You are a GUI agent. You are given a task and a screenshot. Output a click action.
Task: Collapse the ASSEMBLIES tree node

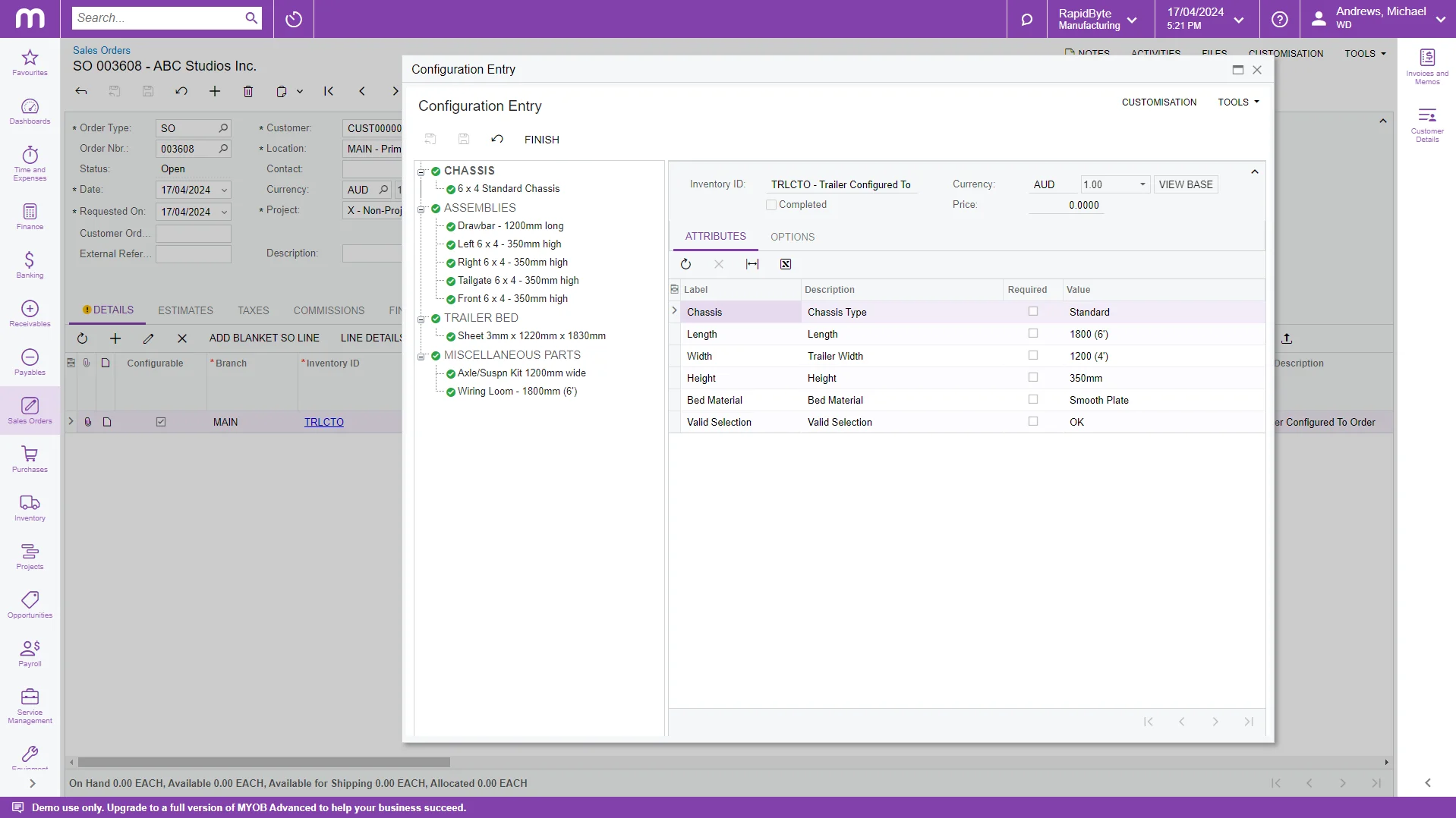(422, 210)
